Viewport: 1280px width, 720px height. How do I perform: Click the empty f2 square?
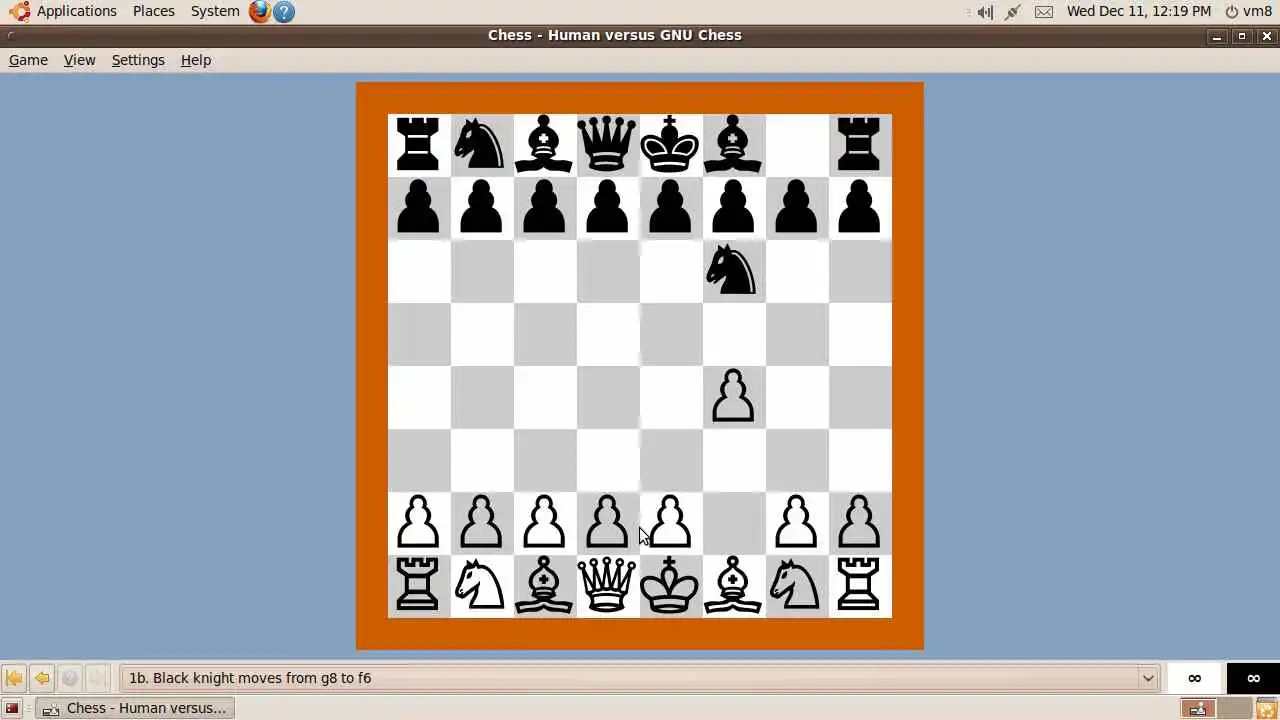point(733,523)
